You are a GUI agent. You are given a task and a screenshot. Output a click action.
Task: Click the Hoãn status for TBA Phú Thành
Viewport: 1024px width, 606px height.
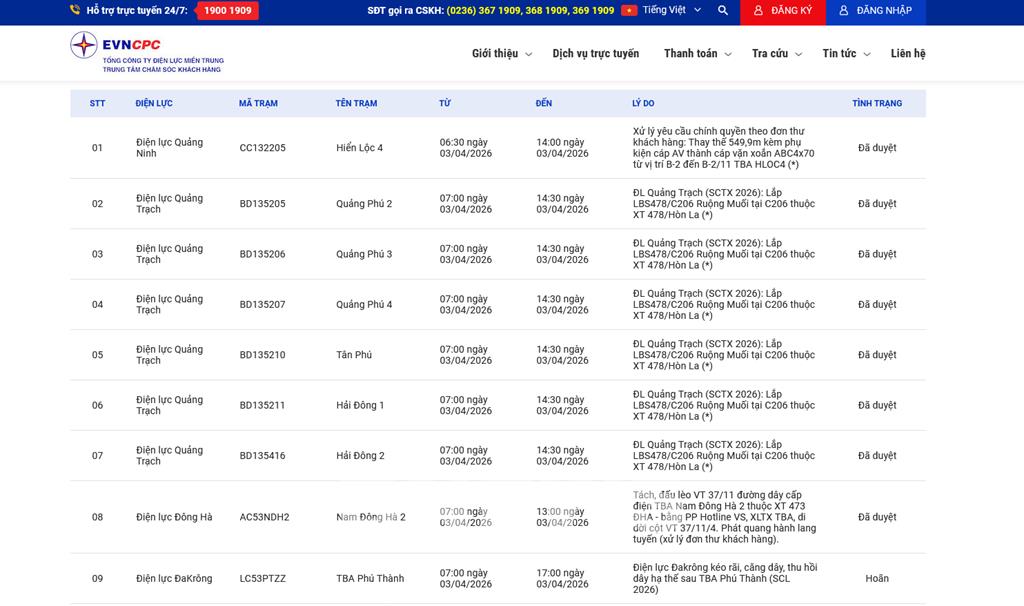(876, 578)
